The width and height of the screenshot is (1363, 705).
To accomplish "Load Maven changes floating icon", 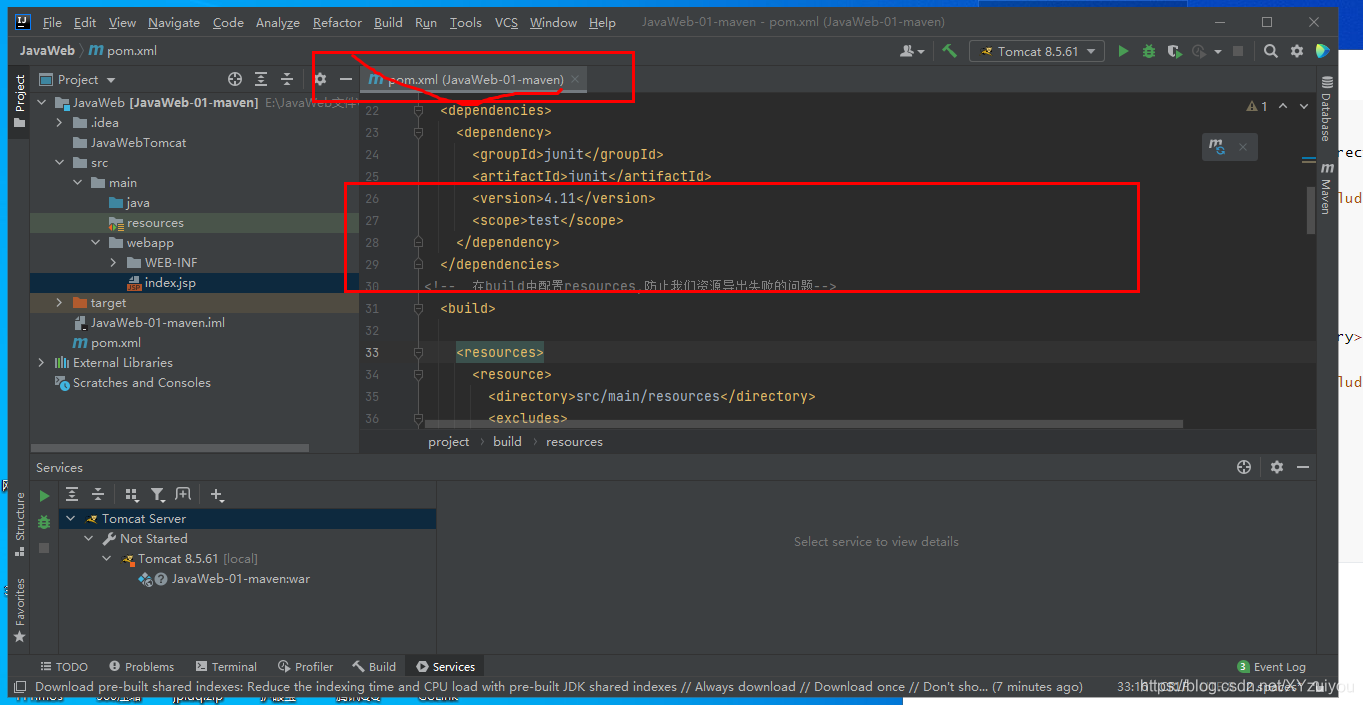I will click(1217, 147).
